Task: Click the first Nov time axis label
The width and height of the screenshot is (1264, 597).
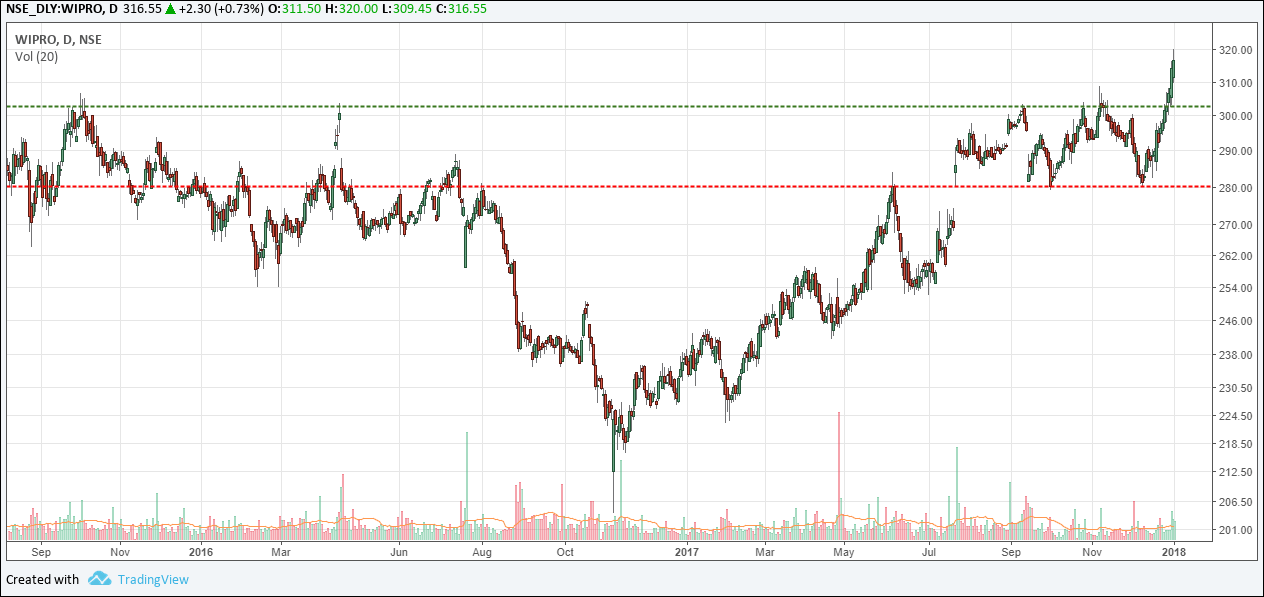Action: pos(121,551)
